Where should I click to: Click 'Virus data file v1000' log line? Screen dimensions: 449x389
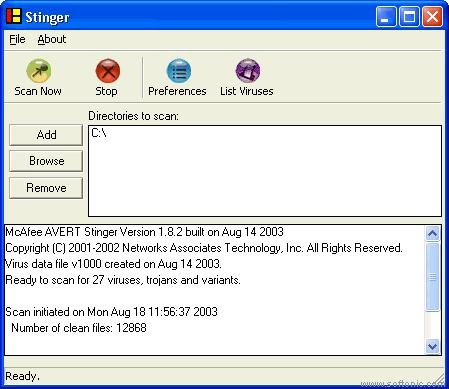point(113,264)
